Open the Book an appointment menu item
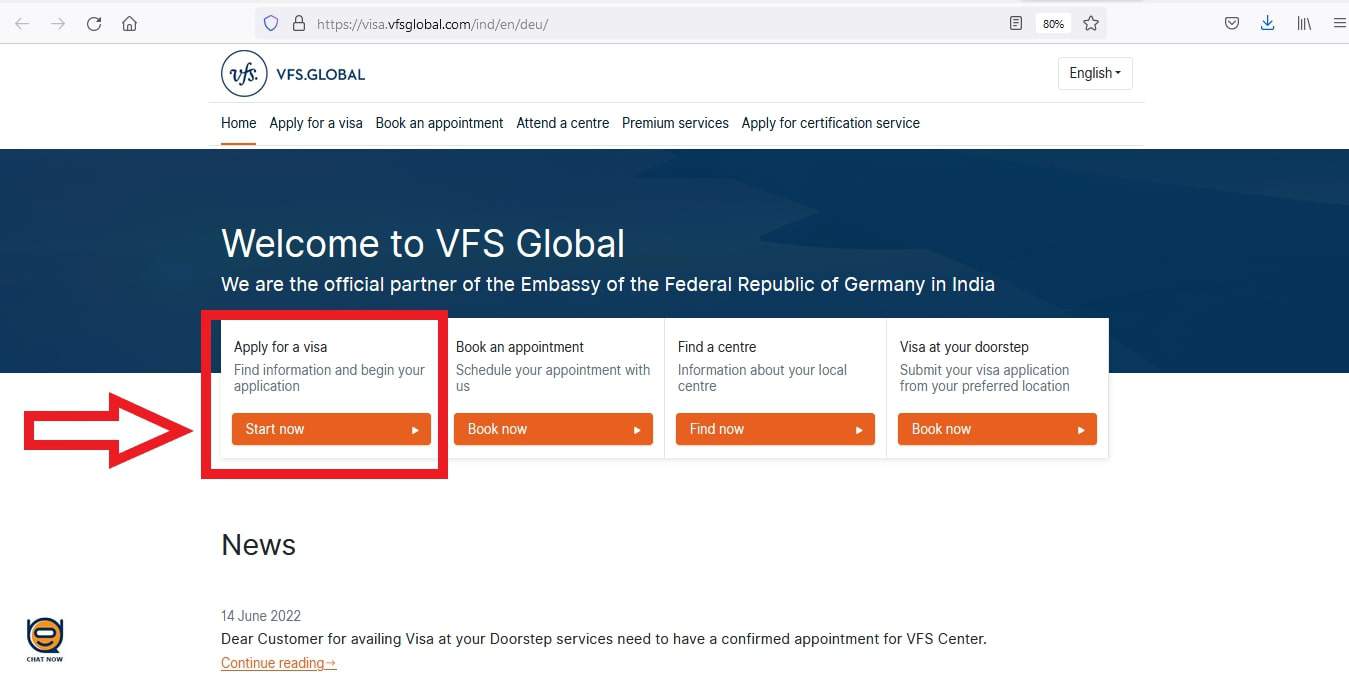The image size is (1349, 681). pyautogui.click(x=439, y=123)
